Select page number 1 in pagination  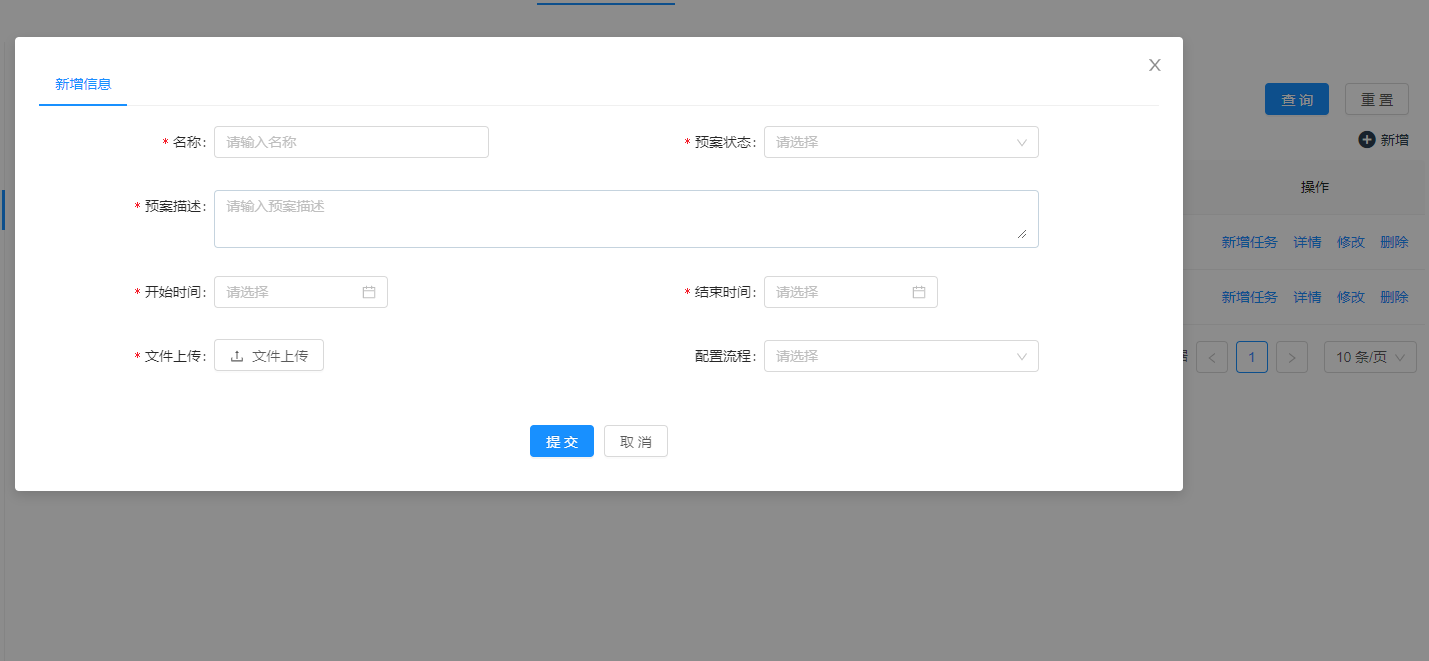(1252, 356)
